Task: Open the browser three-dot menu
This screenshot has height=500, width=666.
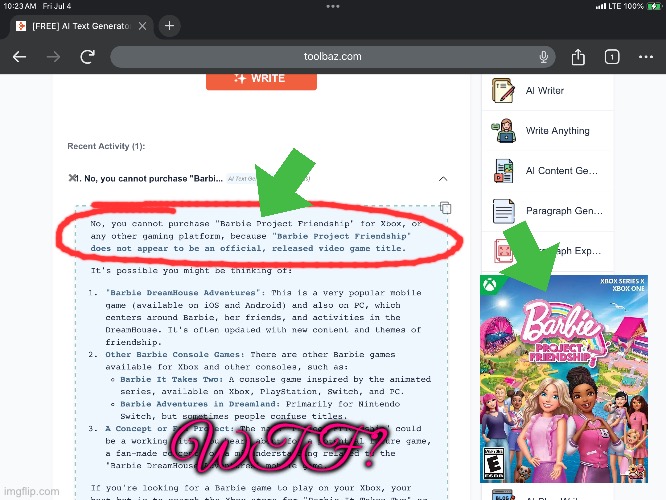Action: coord(646,57)
